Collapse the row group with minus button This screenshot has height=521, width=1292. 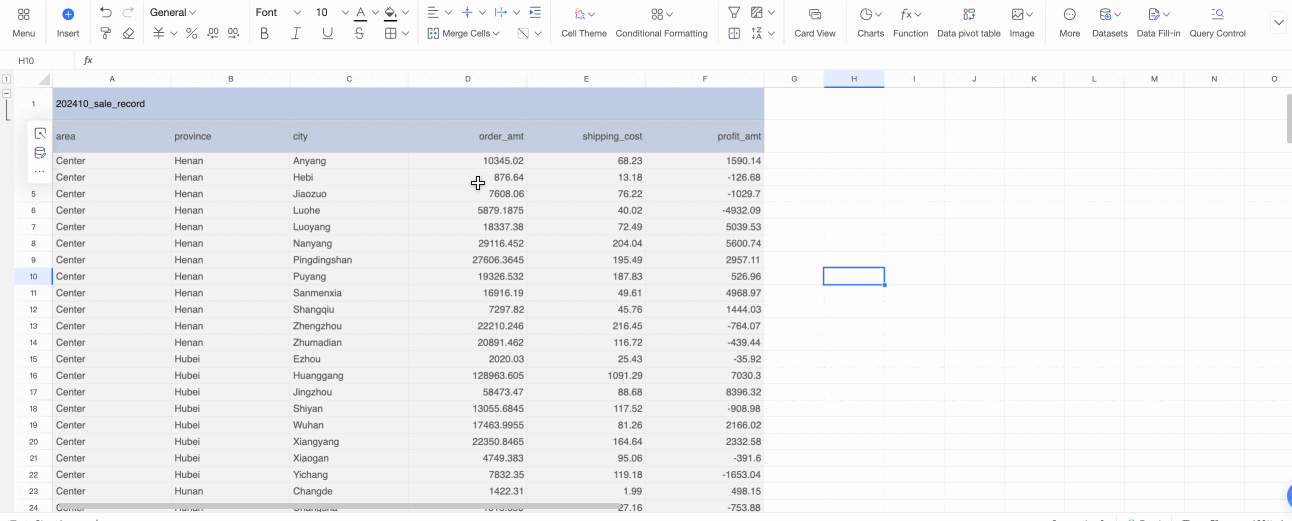click(x=7, y=93)
